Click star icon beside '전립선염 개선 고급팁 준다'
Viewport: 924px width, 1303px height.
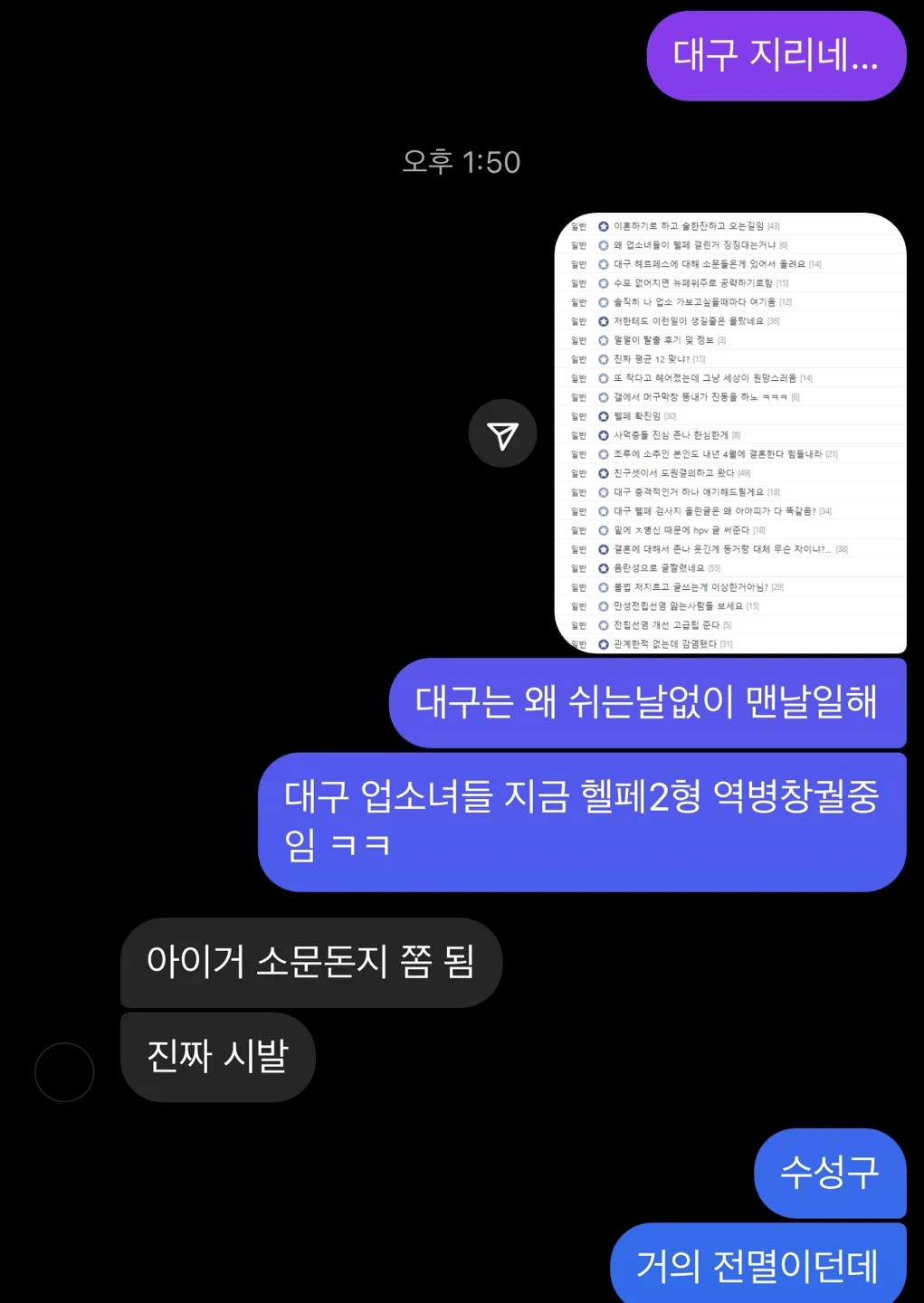[604, 625]
